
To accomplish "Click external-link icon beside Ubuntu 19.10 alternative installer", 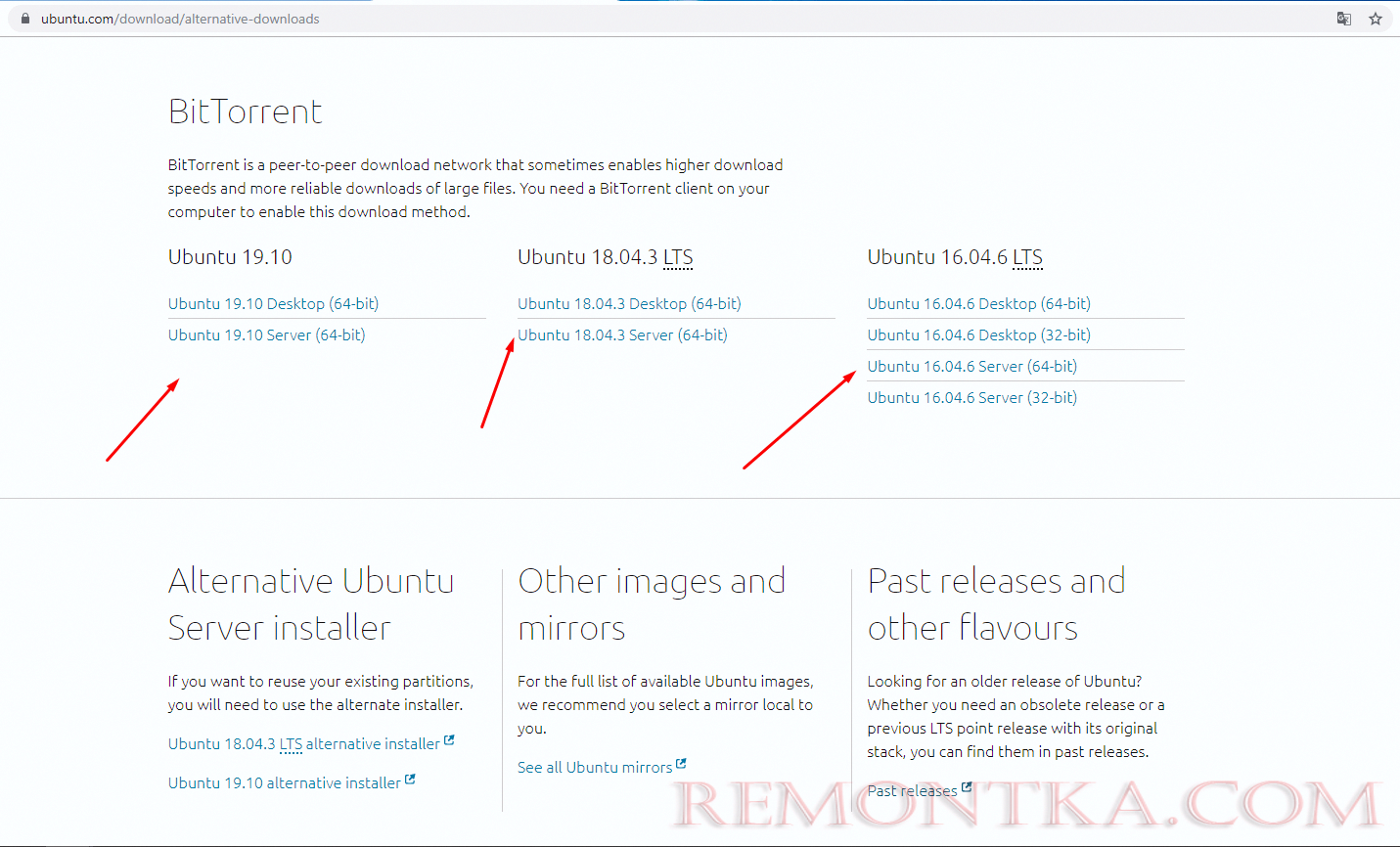I will pos(410,780).
